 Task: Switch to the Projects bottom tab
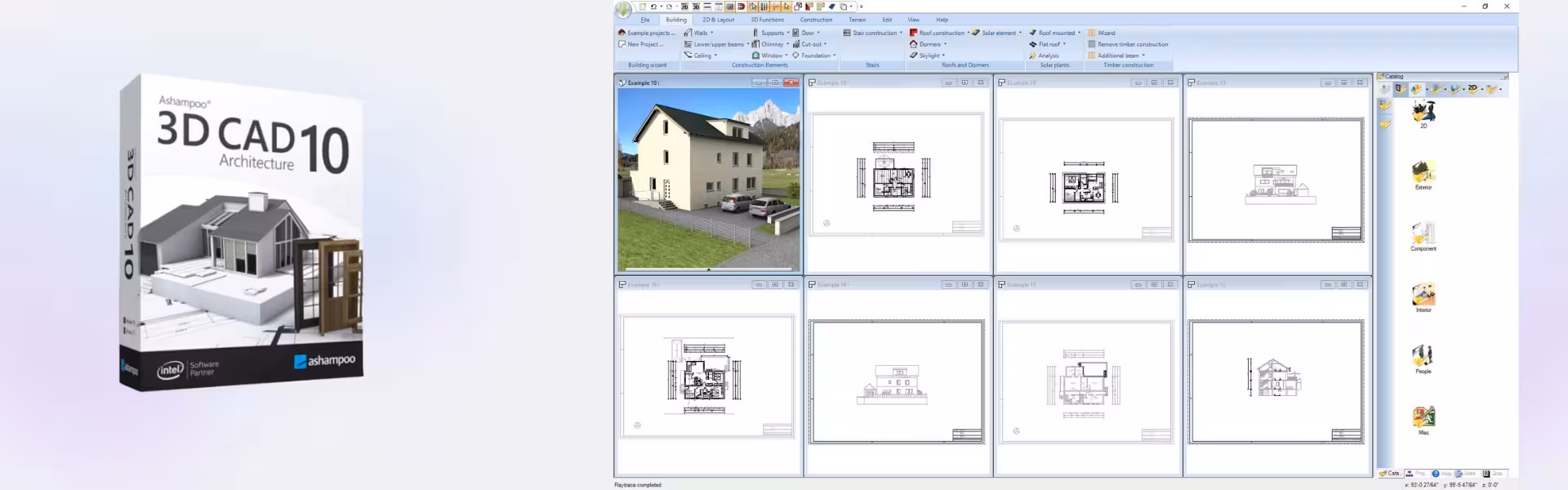tap(1416, 473)
